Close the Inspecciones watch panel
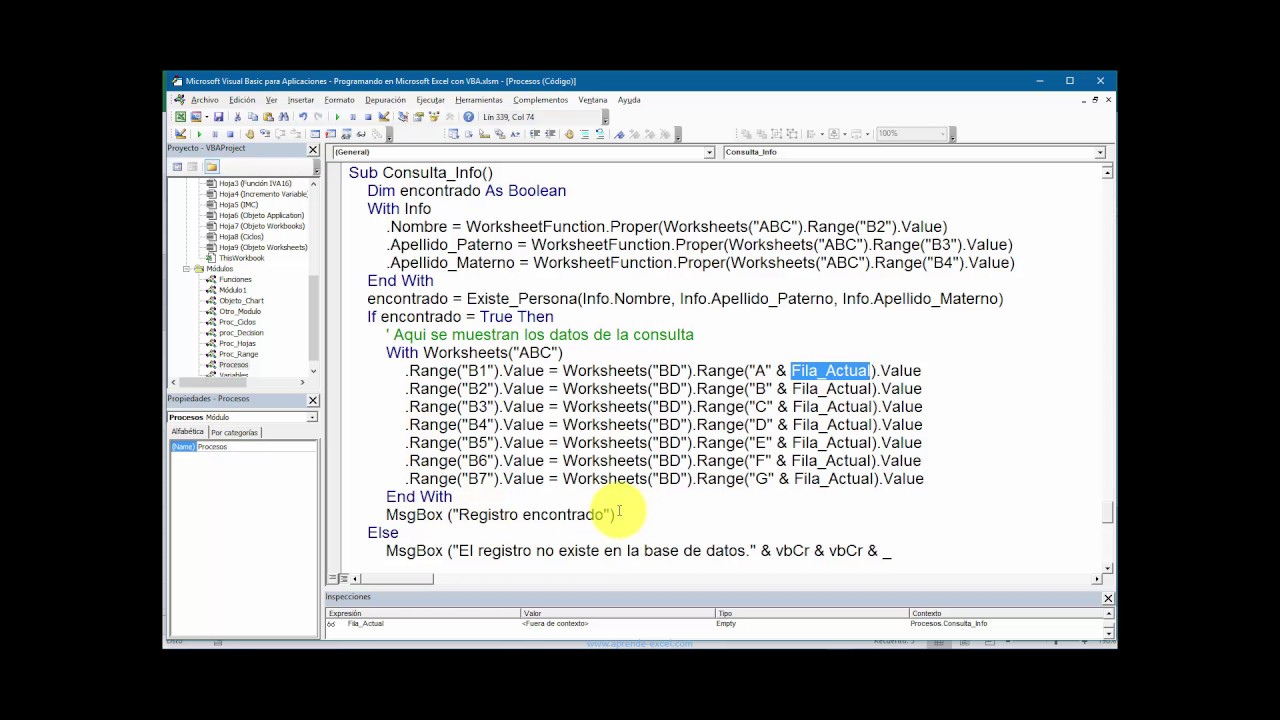 point(1107,598)
